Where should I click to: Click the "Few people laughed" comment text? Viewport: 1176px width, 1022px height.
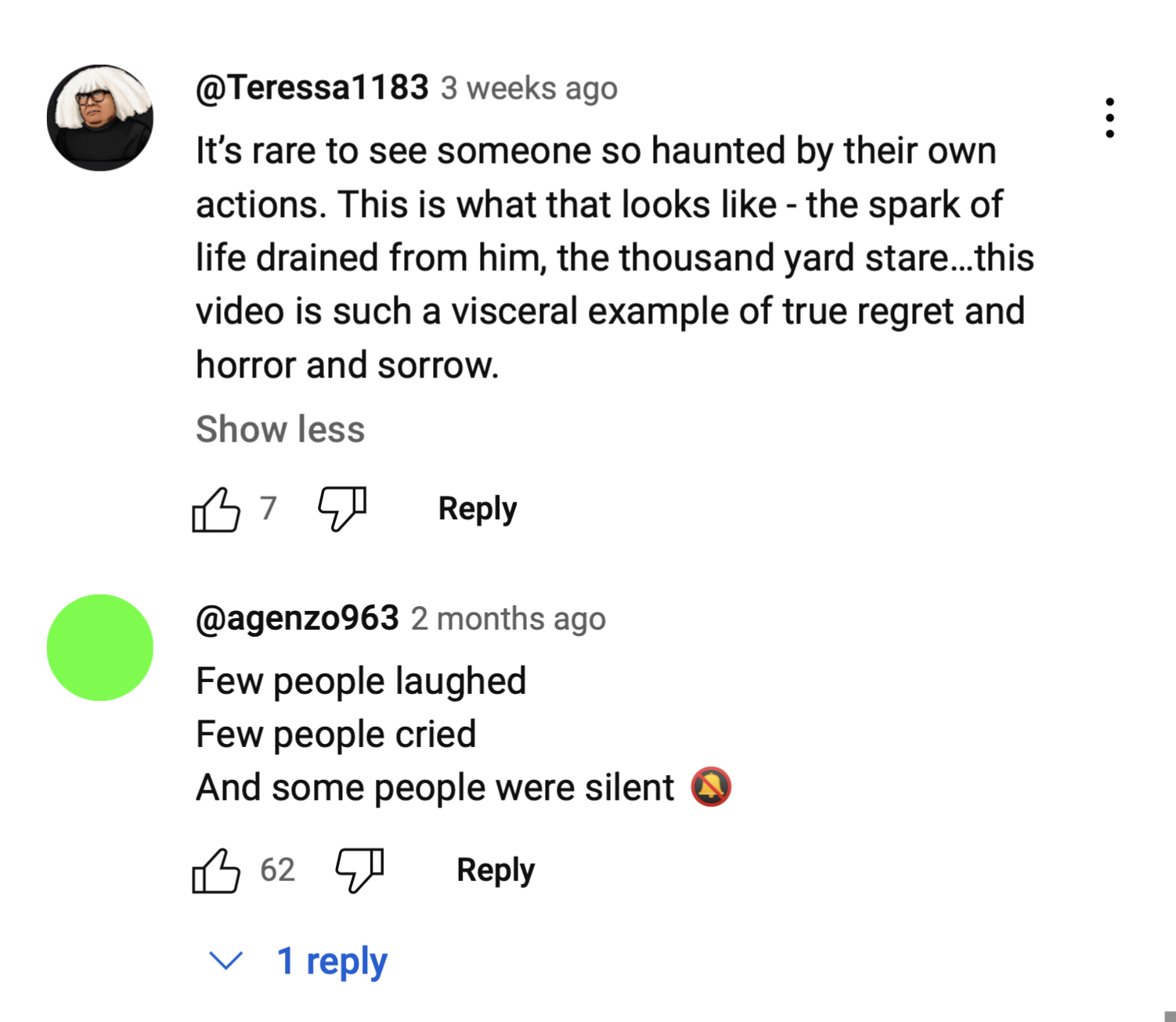[361, 681]
